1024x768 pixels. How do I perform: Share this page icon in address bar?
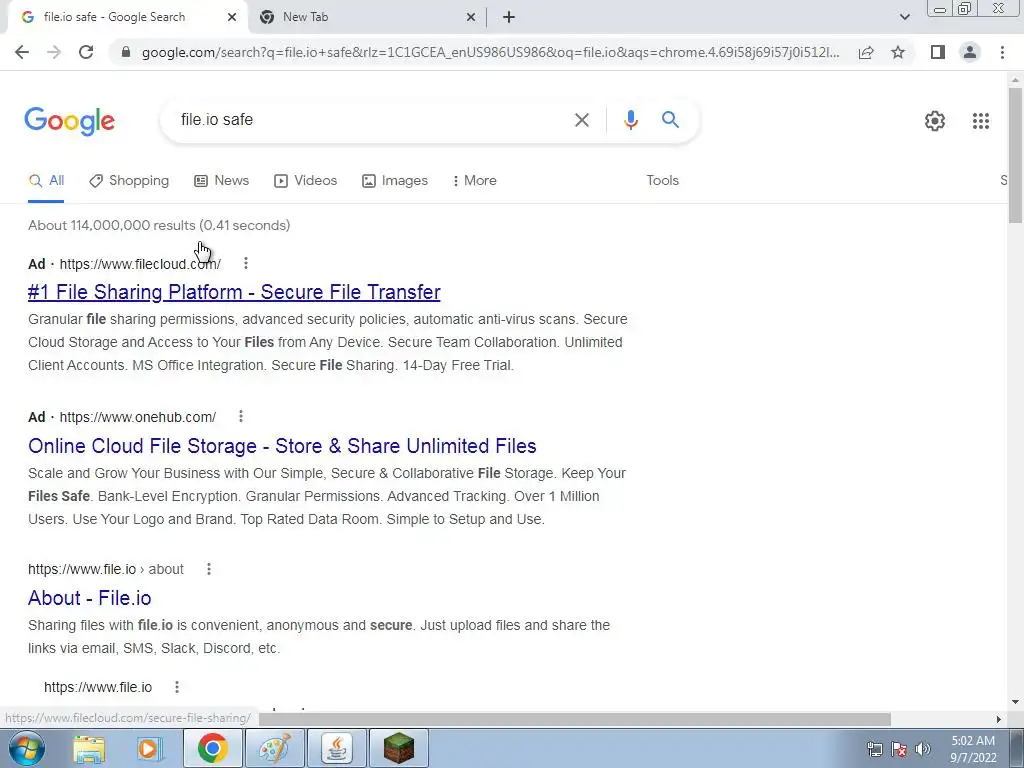pyautogui.click(x=866, y=52)
